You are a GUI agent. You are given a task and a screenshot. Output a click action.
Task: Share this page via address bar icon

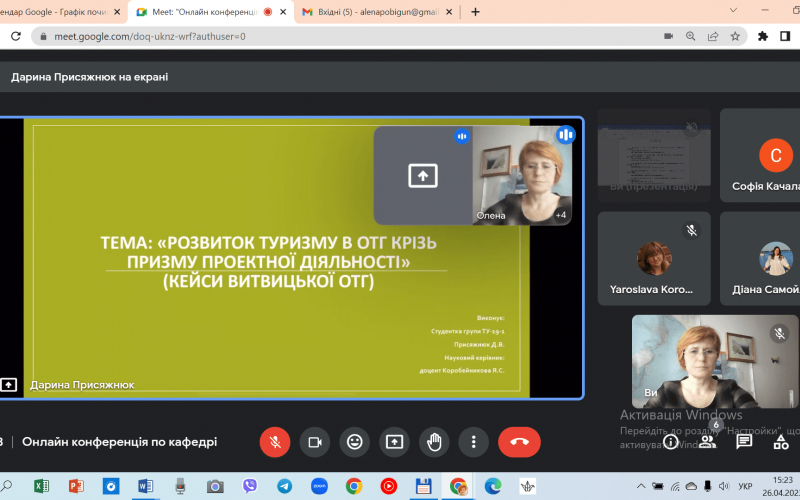713,36
